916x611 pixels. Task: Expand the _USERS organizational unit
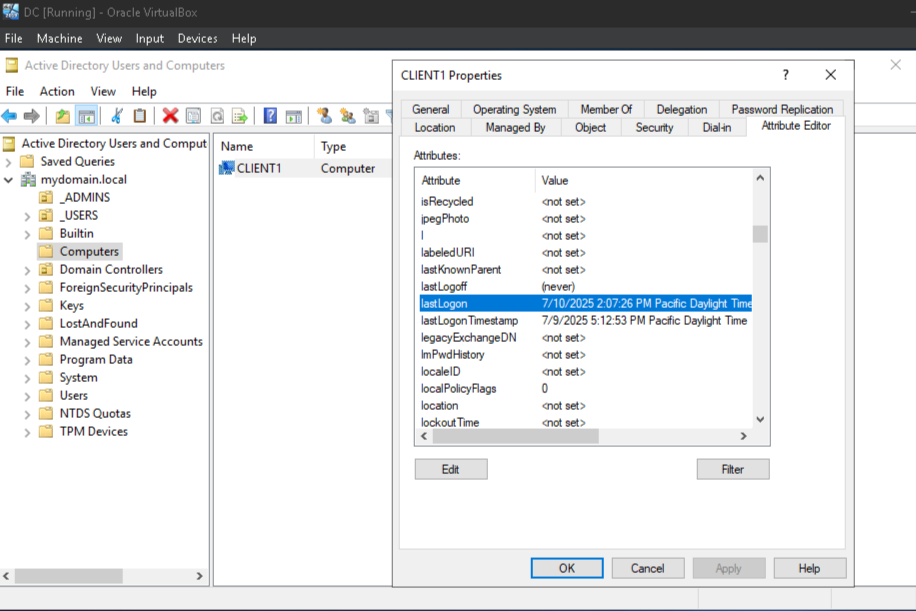point(27,216)
